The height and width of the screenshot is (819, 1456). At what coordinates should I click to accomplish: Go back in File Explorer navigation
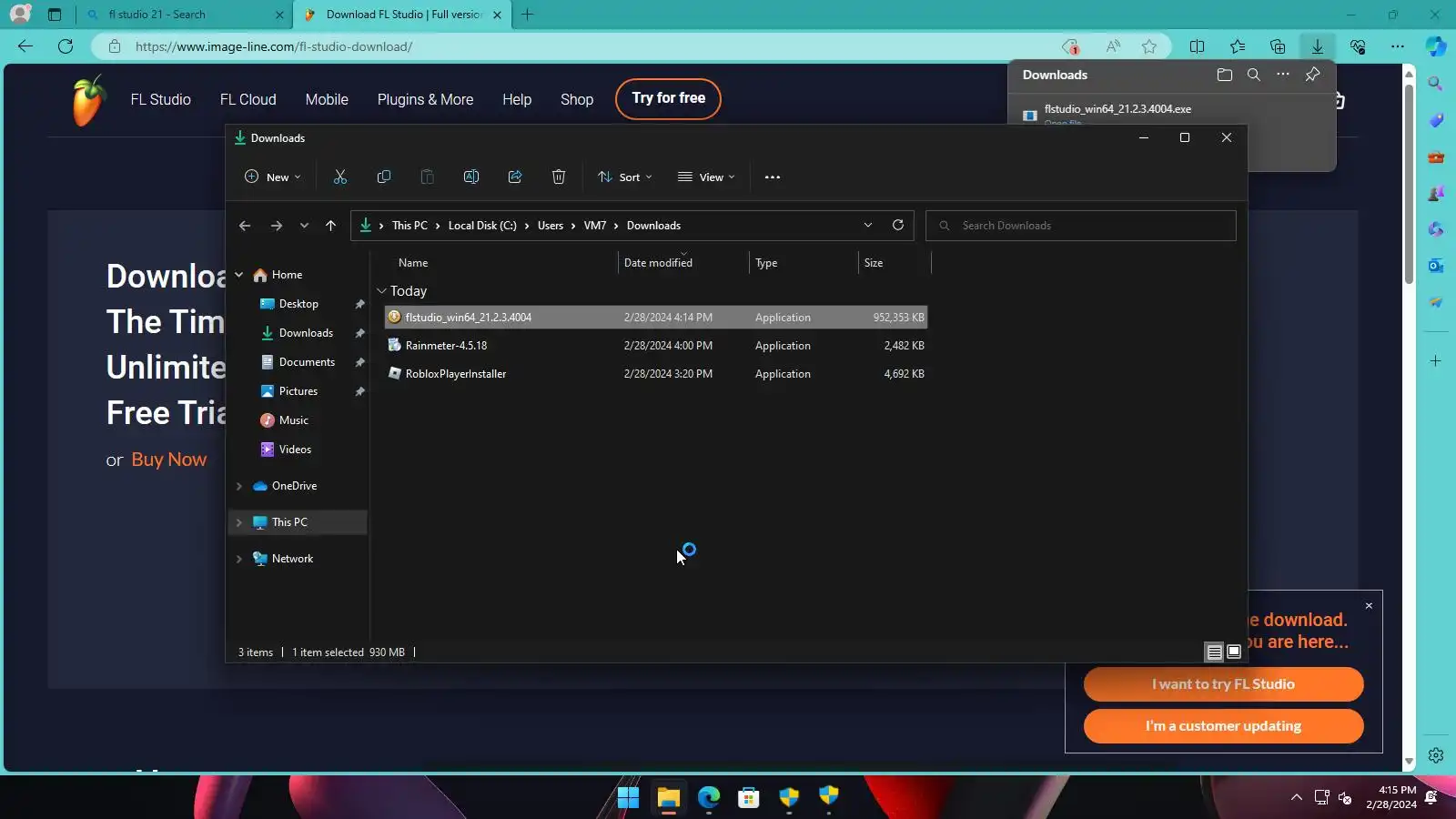click(x=245, y=226)
